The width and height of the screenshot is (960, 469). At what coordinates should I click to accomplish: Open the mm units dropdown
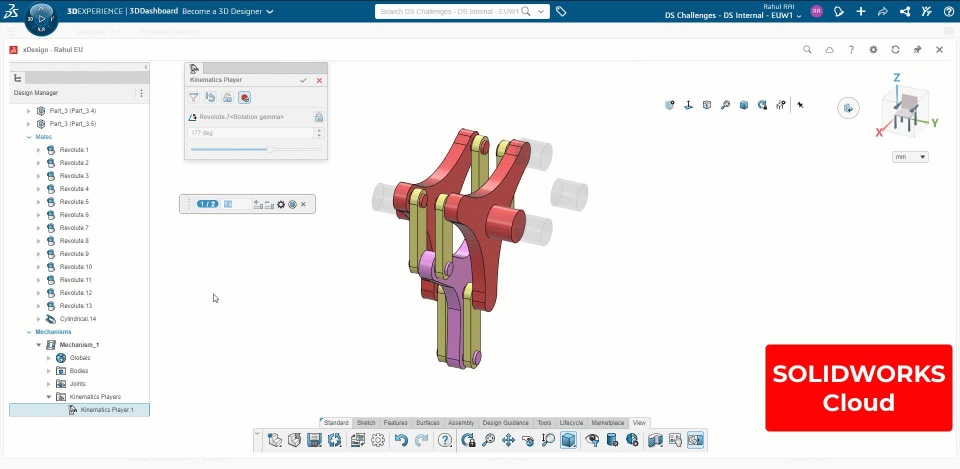tap(910, 157)
